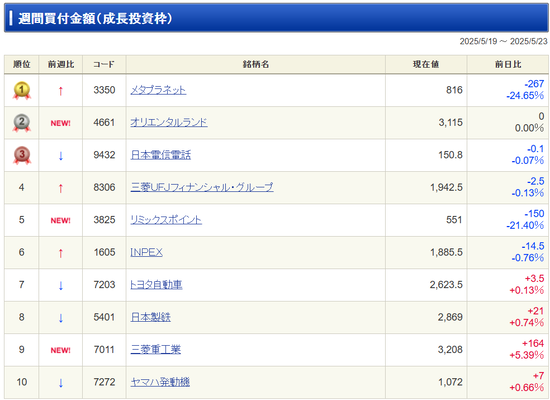This screenshot has height=400, width=550.
Task: Click the 週間買付金額 title banner
Action: (276, 18)
